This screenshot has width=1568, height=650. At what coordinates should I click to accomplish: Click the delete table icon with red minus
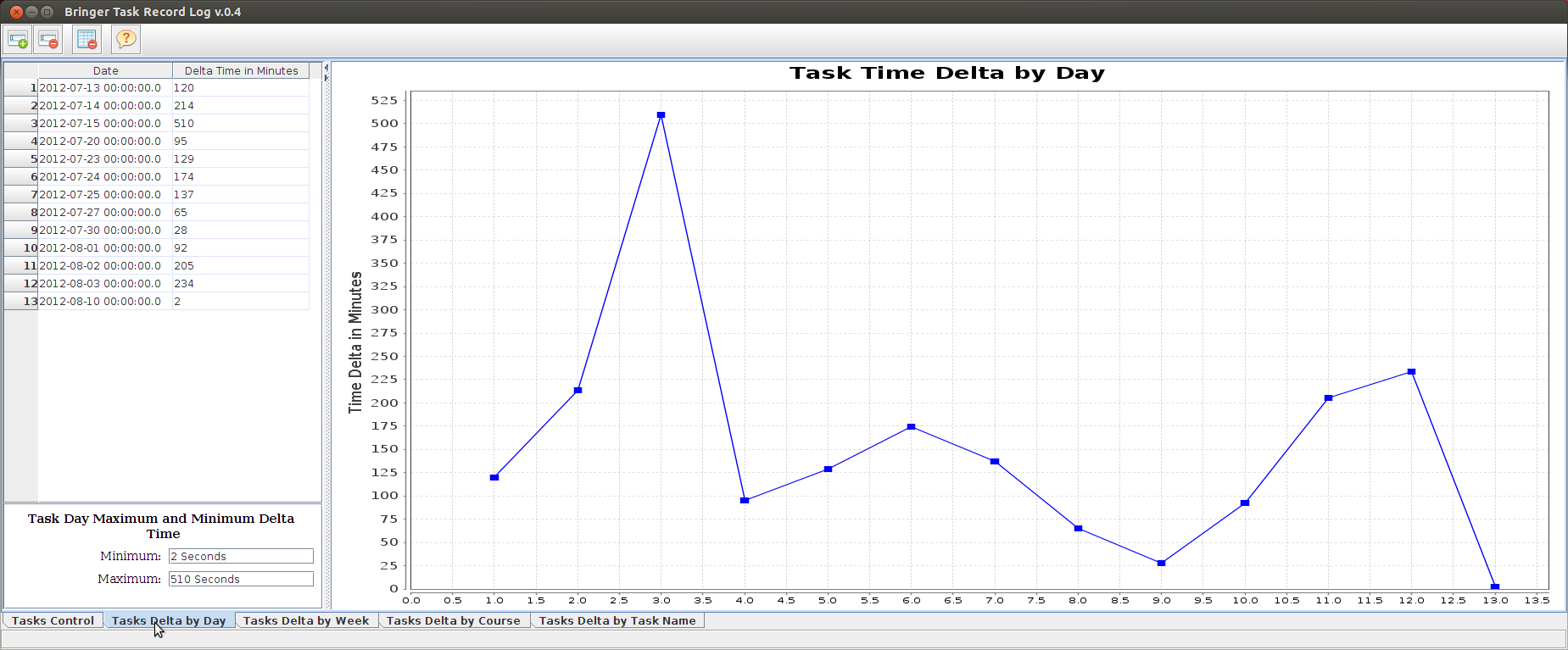tap(86, 39)
